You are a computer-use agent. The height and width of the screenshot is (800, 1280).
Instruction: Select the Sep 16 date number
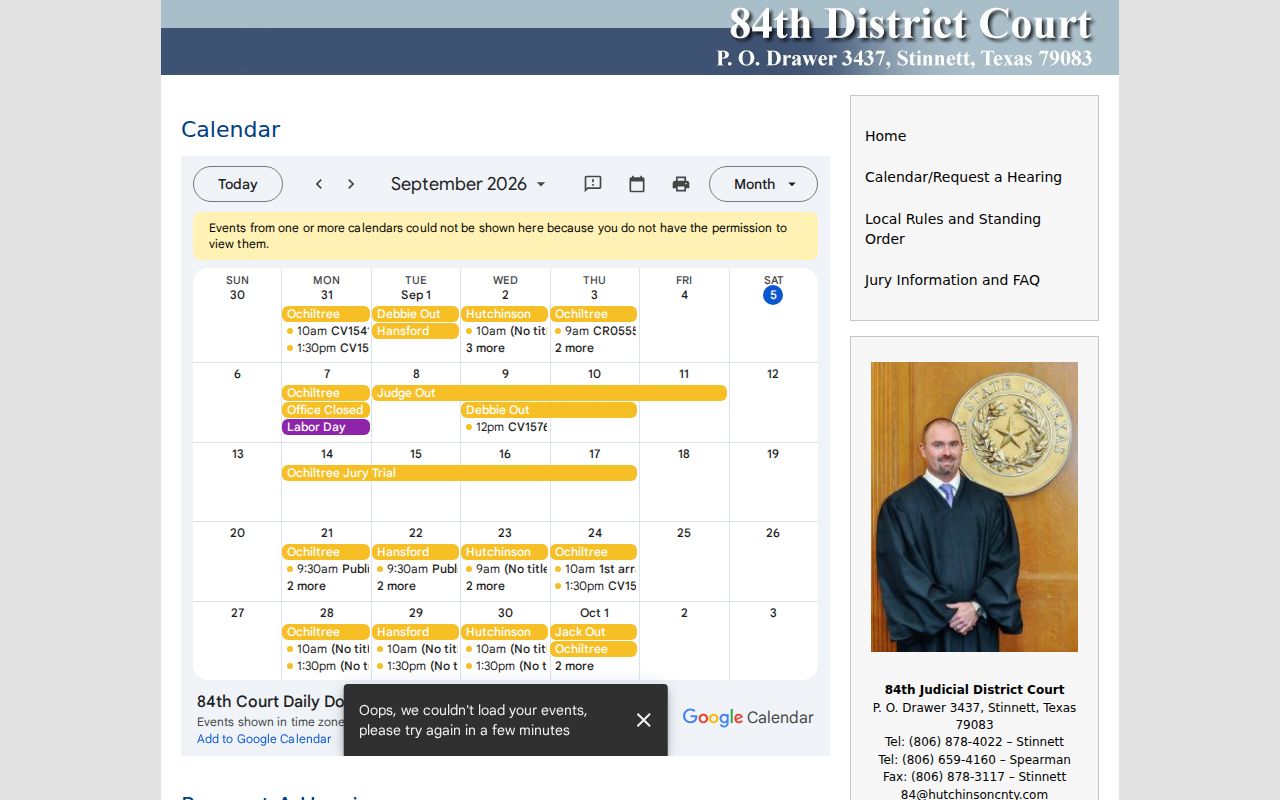tap(505, 454)
